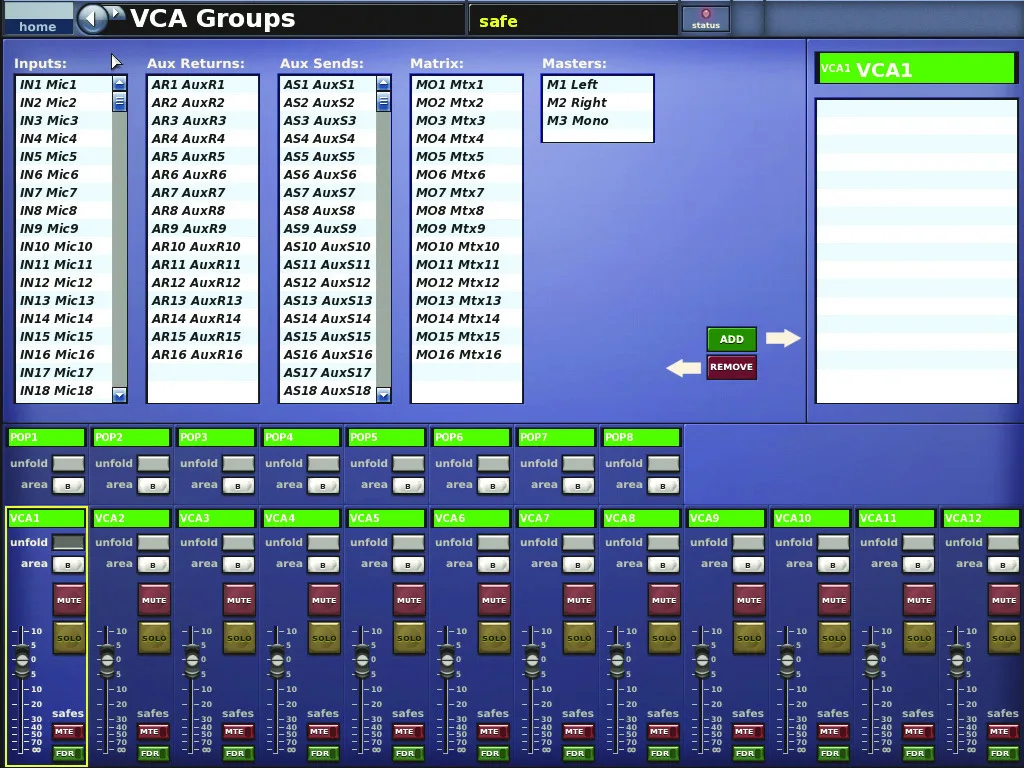The image size is (1024, 768).
Task: Toggle the POP4 unfold switch
Action: (323, 463)
